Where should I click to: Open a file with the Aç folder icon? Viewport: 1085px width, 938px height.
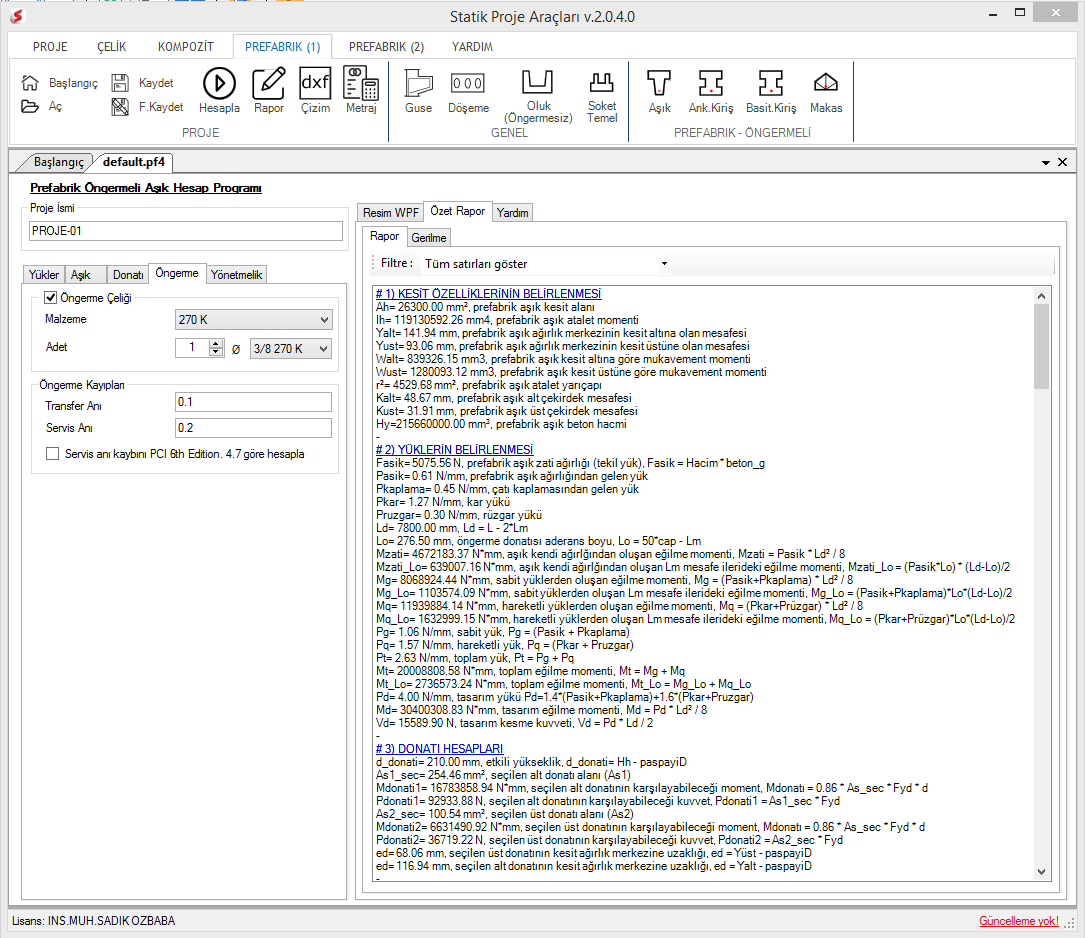(30, 107)
